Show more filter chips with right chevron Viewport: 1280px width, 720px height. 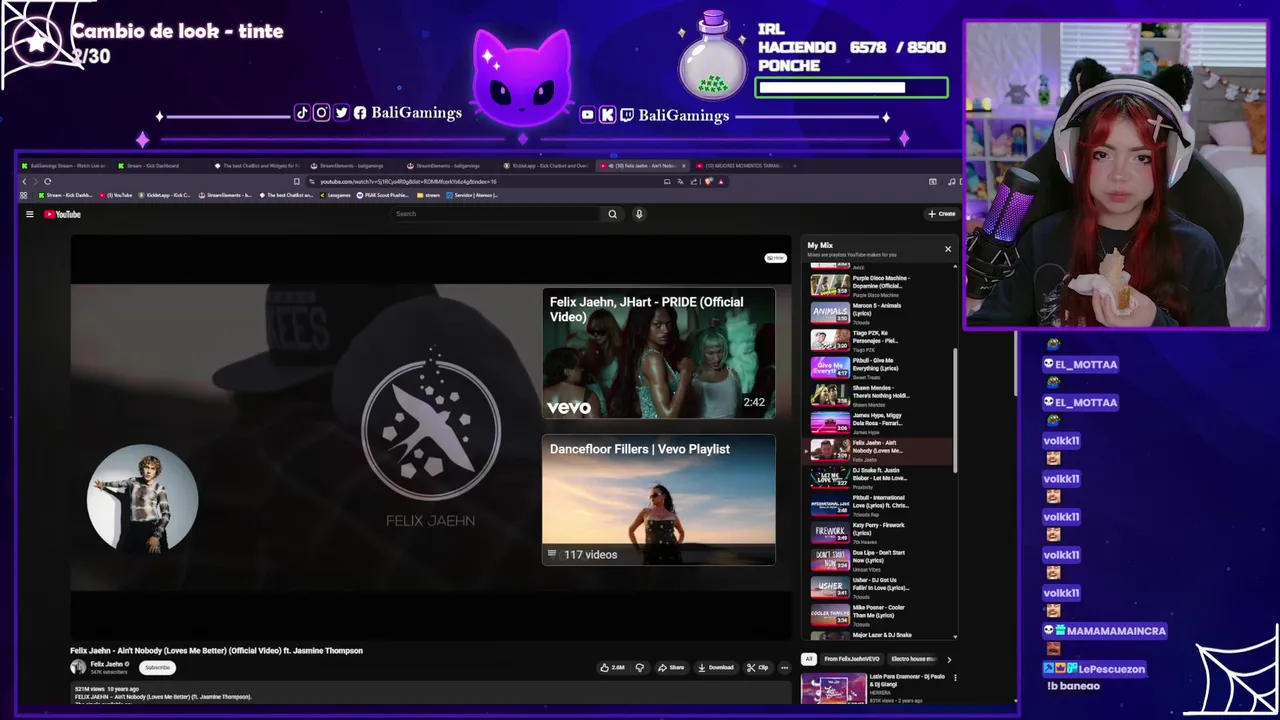click(x=949, y=659)
